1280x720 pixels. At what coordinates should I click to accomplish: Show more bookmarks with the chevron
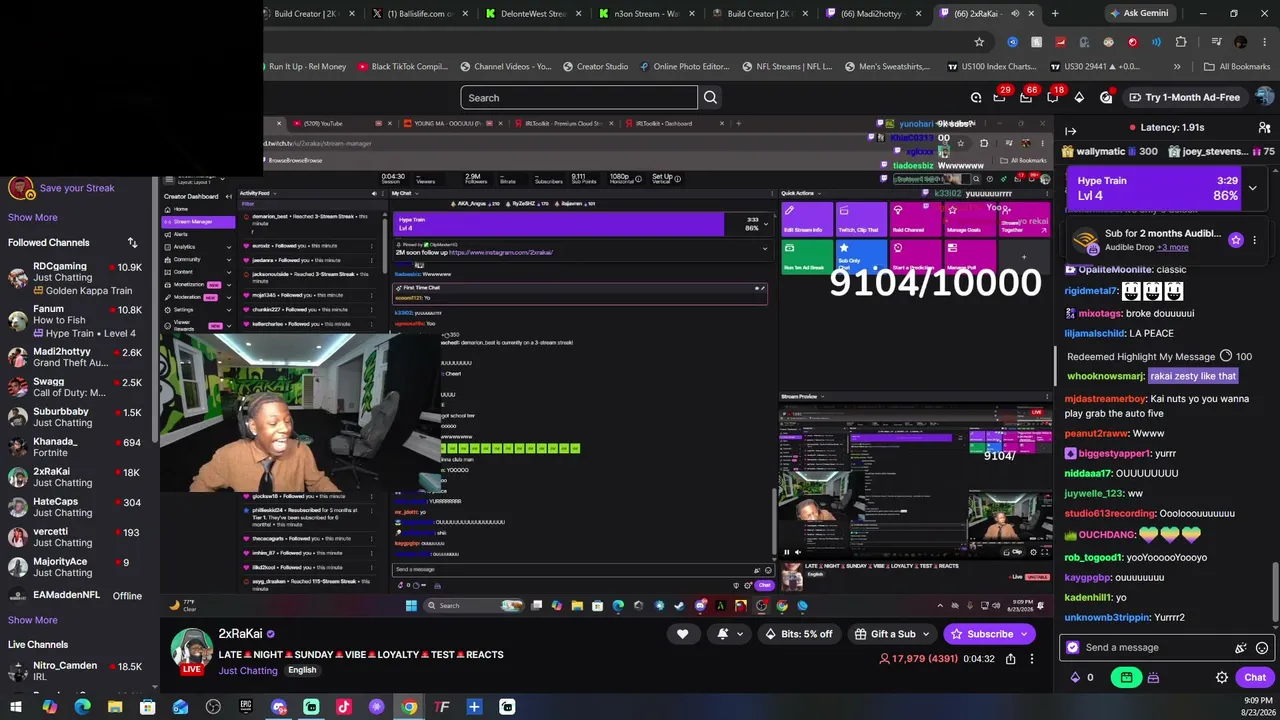pos(1178,66)
